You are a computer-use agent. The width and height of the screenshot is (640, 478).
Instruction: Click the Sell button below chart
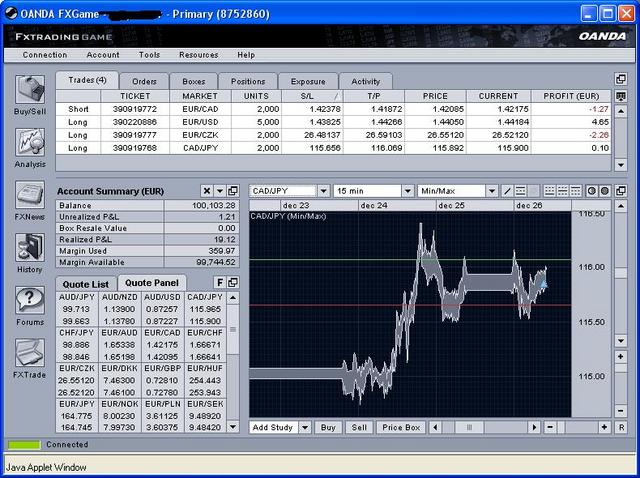point(359,427)
